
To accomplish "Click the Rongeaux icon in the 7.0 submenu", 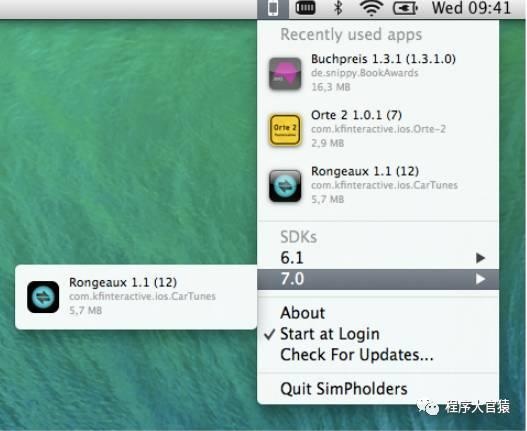I will (43, 297).
